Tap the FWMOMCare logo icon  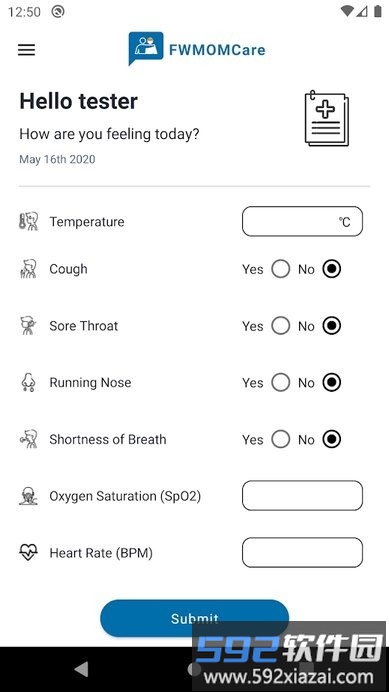point(146,48)
